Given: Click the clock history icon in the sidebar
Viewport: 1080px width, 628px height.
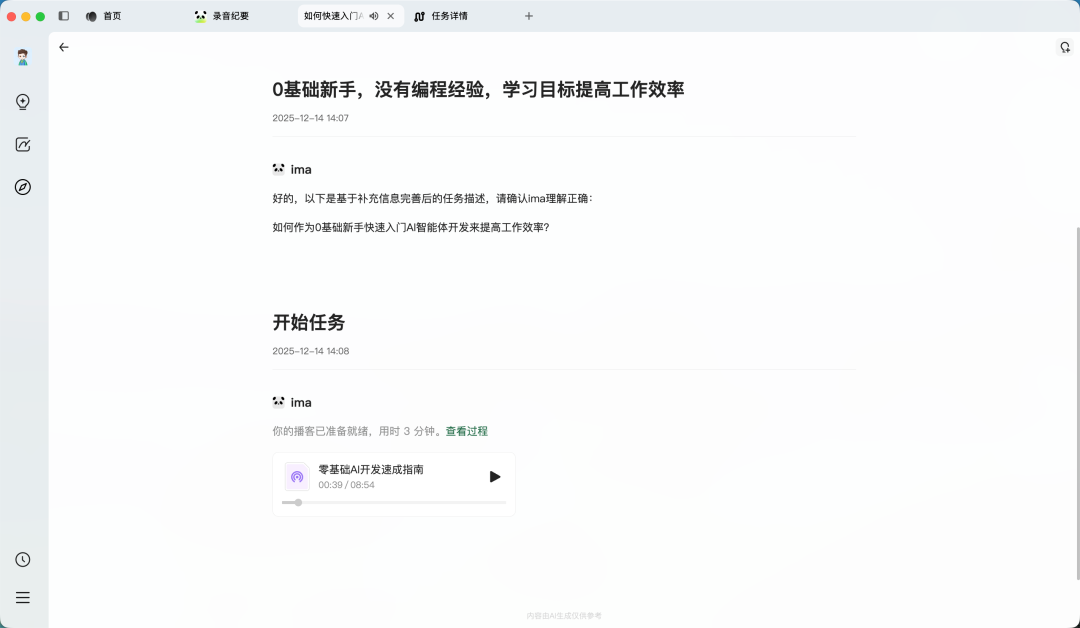Looking at the screenshot, I should coord(22,560).
